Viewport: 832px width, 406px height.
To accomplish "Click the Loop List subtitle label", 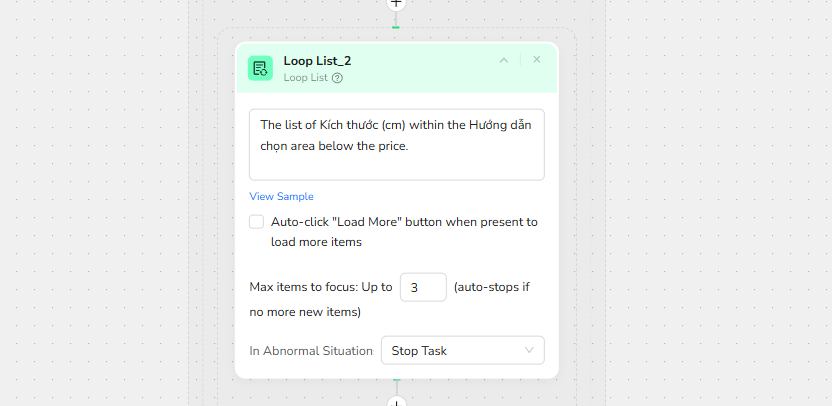I will click(306, 78).
